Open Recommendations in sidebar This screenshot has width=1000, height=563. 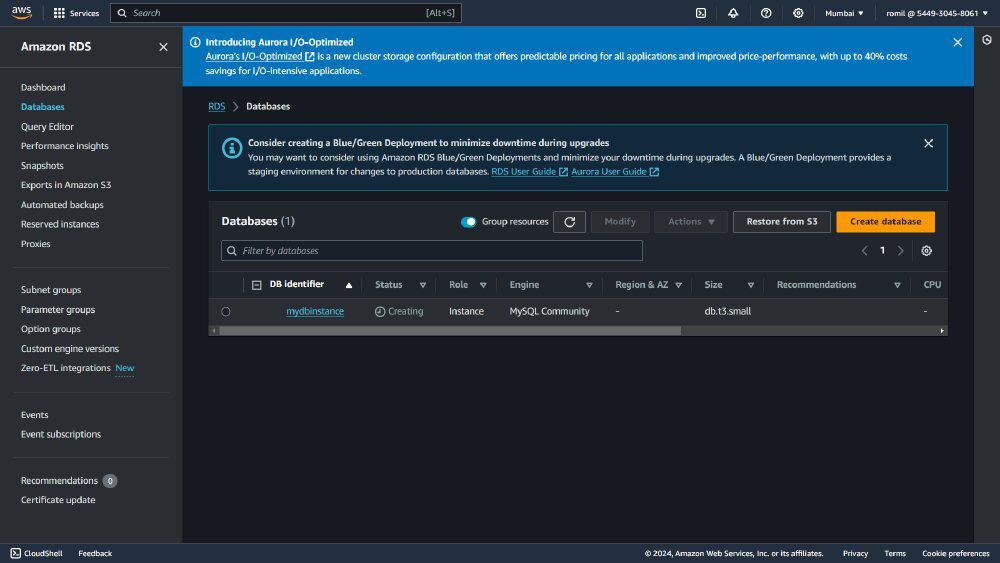59,481
